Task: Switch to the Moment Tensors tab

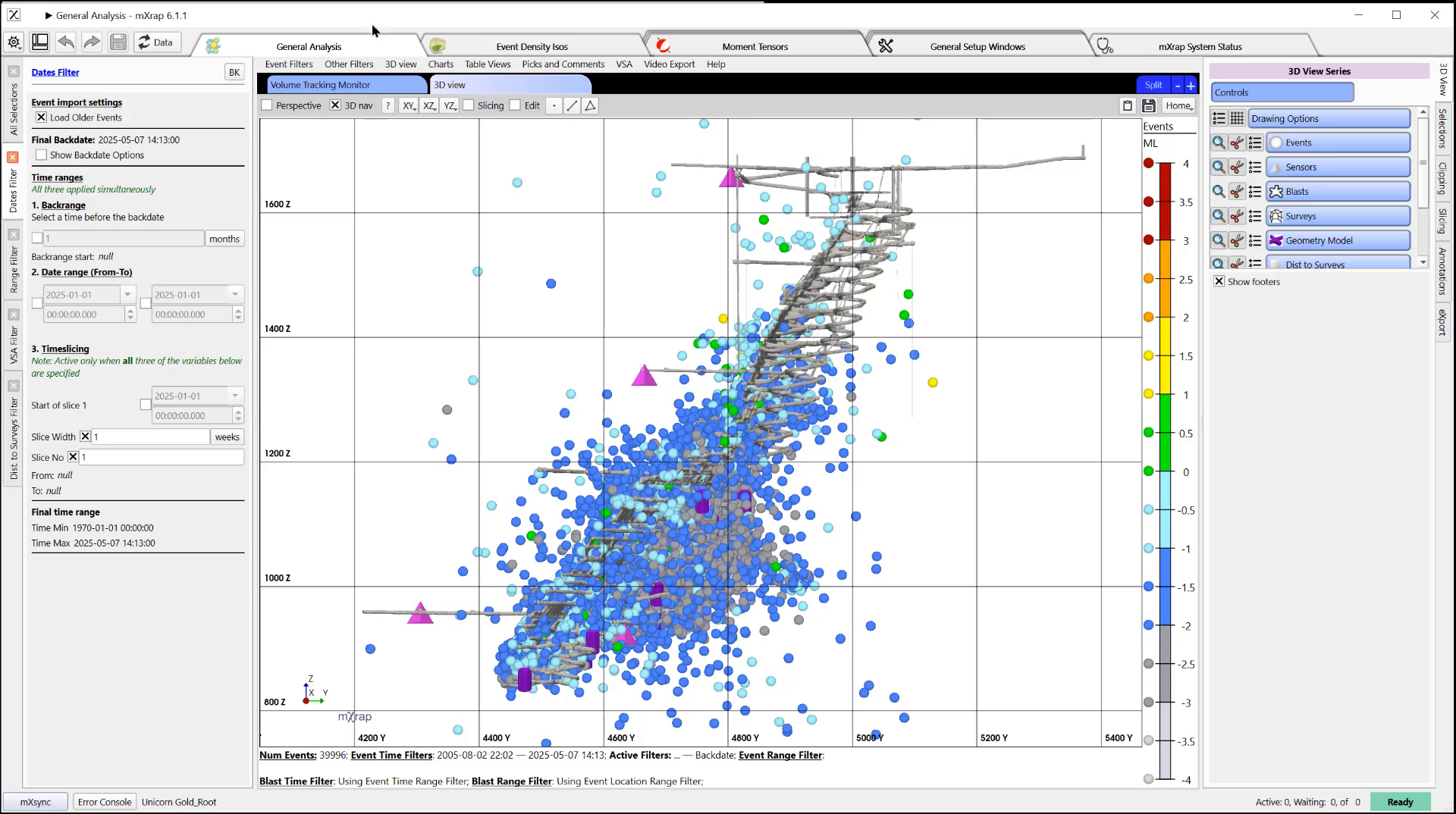Action: tap(755, 46)
